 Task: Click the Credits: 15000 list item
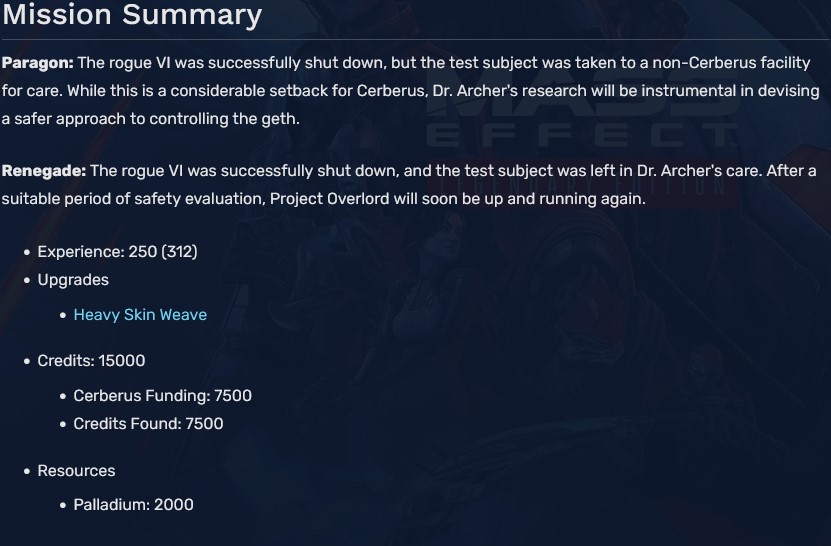91,361
